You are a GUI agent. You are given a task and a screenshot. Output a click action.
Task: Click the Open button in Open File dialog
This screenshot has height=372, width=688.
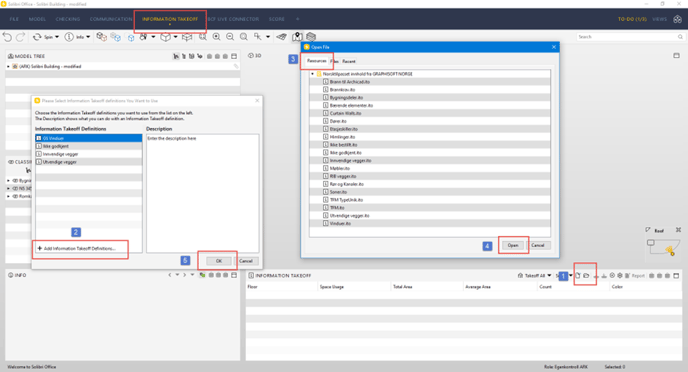[512, 245]
